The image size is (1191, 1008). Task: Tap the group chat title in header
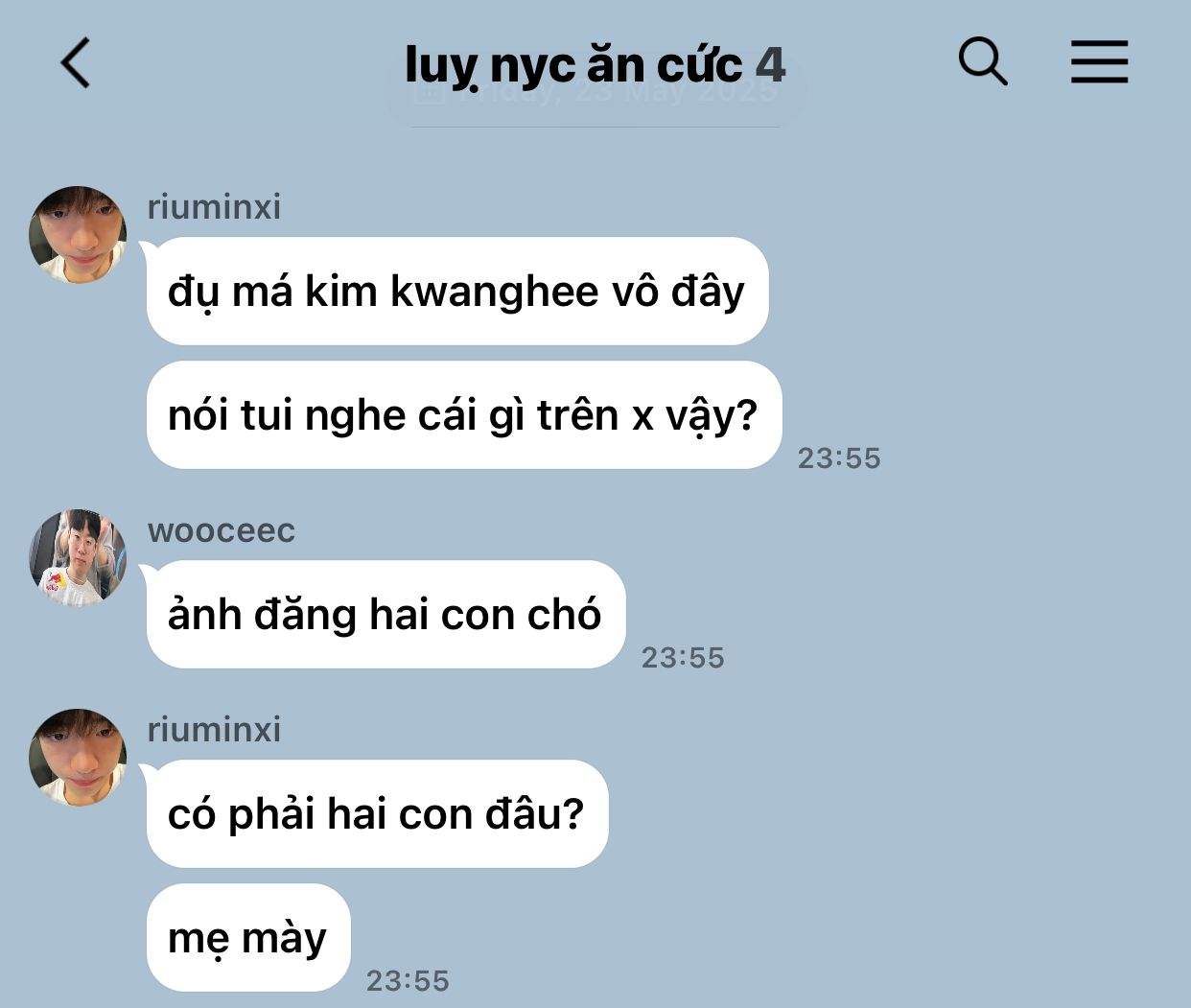pos(573,66)
